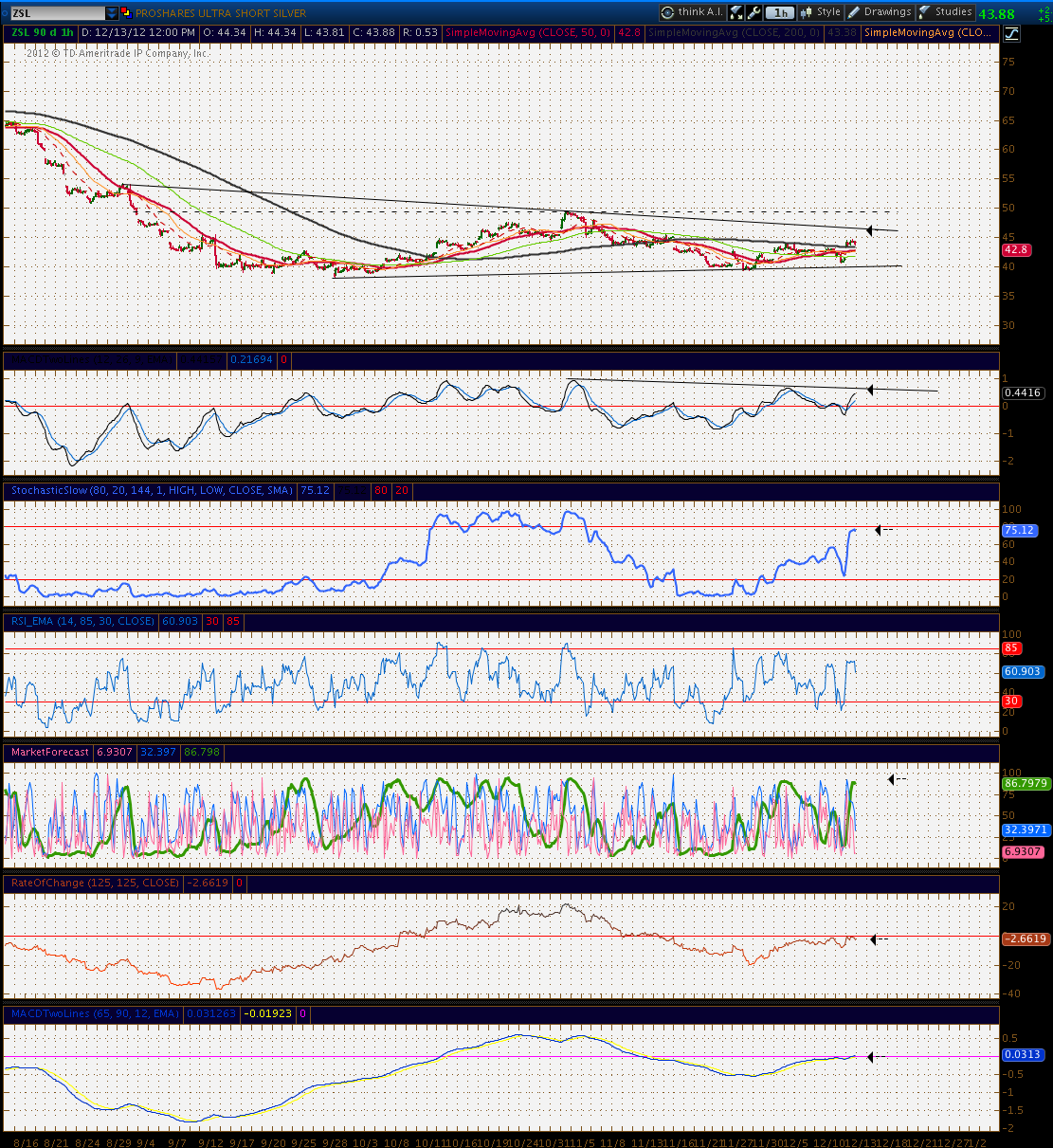Click the range value 'R: 0.53'
Screen dimensions: 1053x1148
[x=420, y=32]
